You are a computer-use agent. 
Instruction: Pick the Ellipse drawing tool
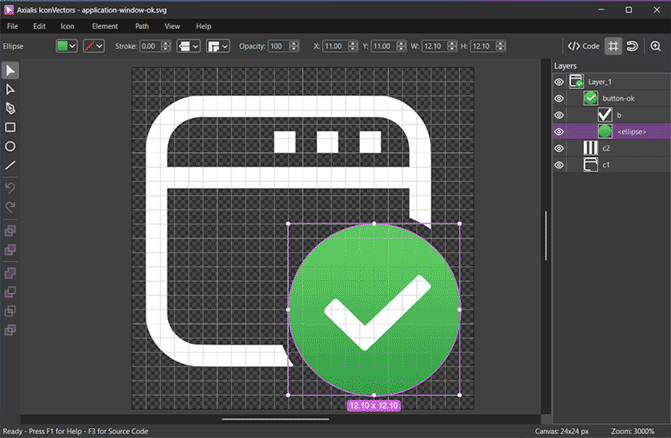click(x=10, y=146)
